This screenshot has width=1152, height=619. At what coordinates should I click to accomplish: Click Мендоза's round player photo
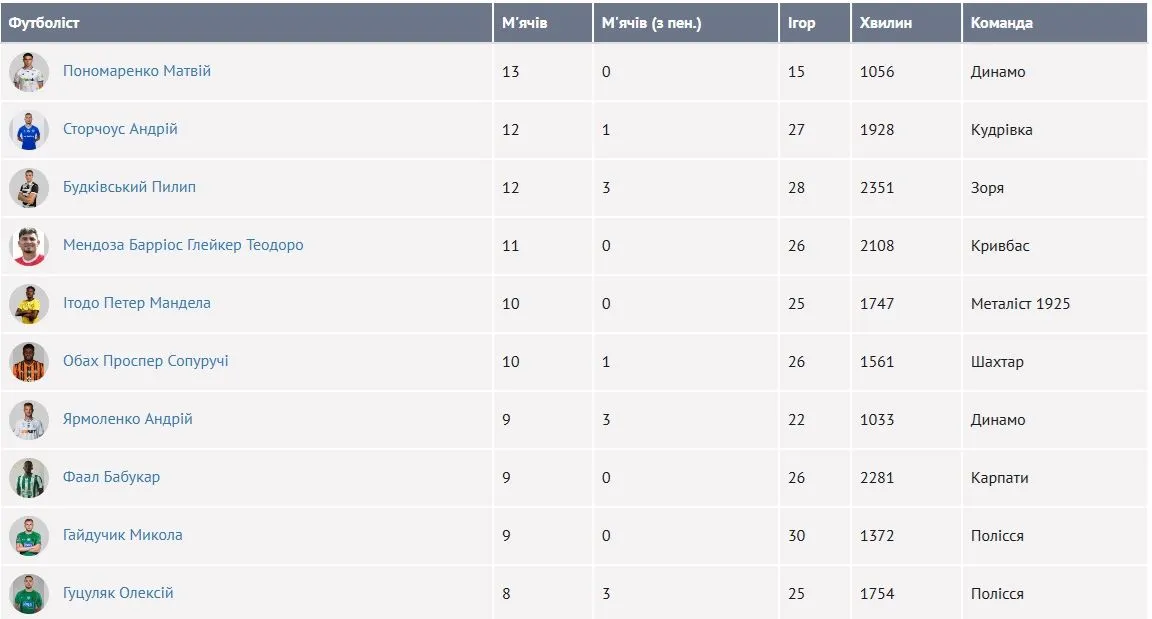(29, 246)
